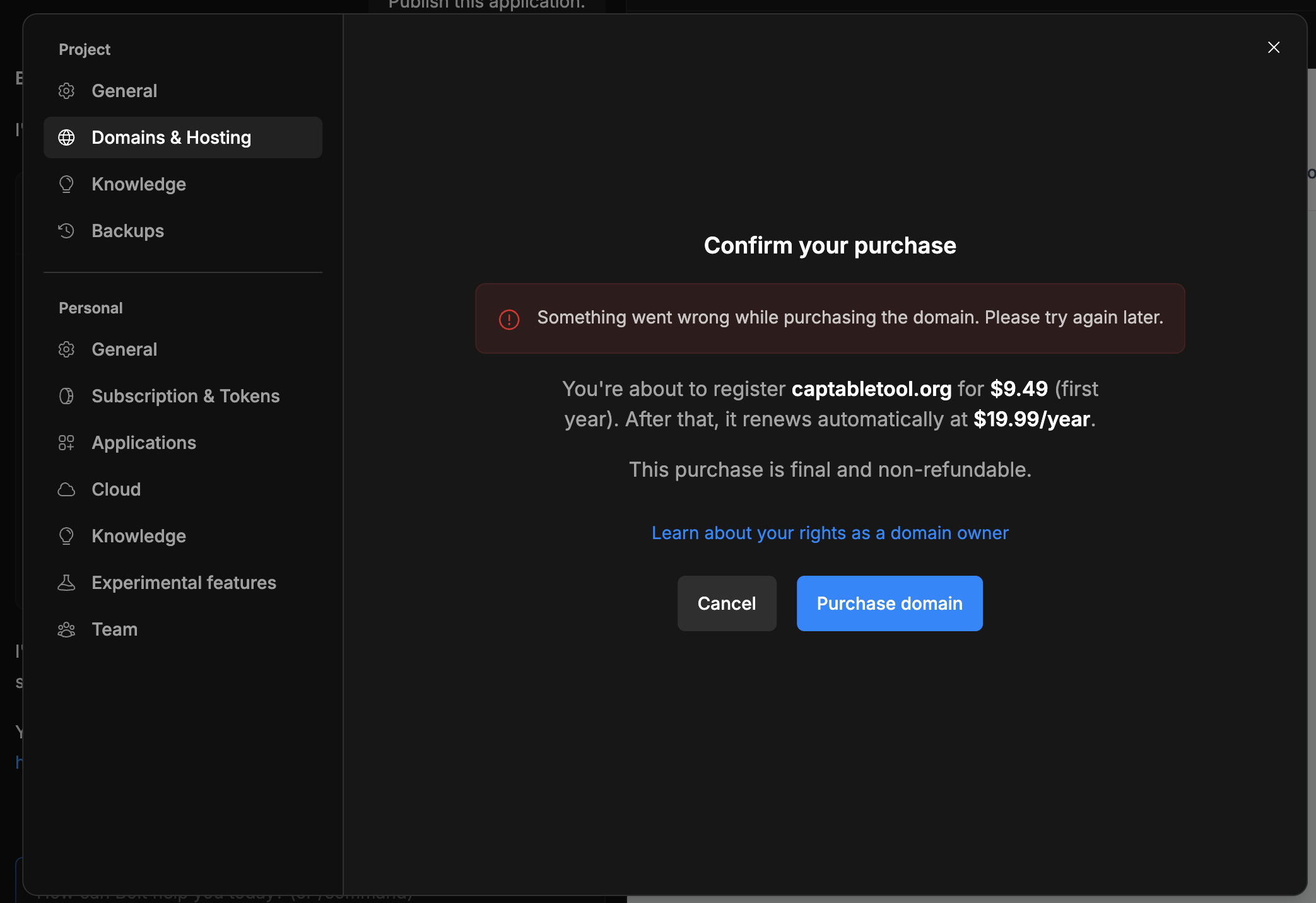Click the Applications grid icon

tap(66, 443)
